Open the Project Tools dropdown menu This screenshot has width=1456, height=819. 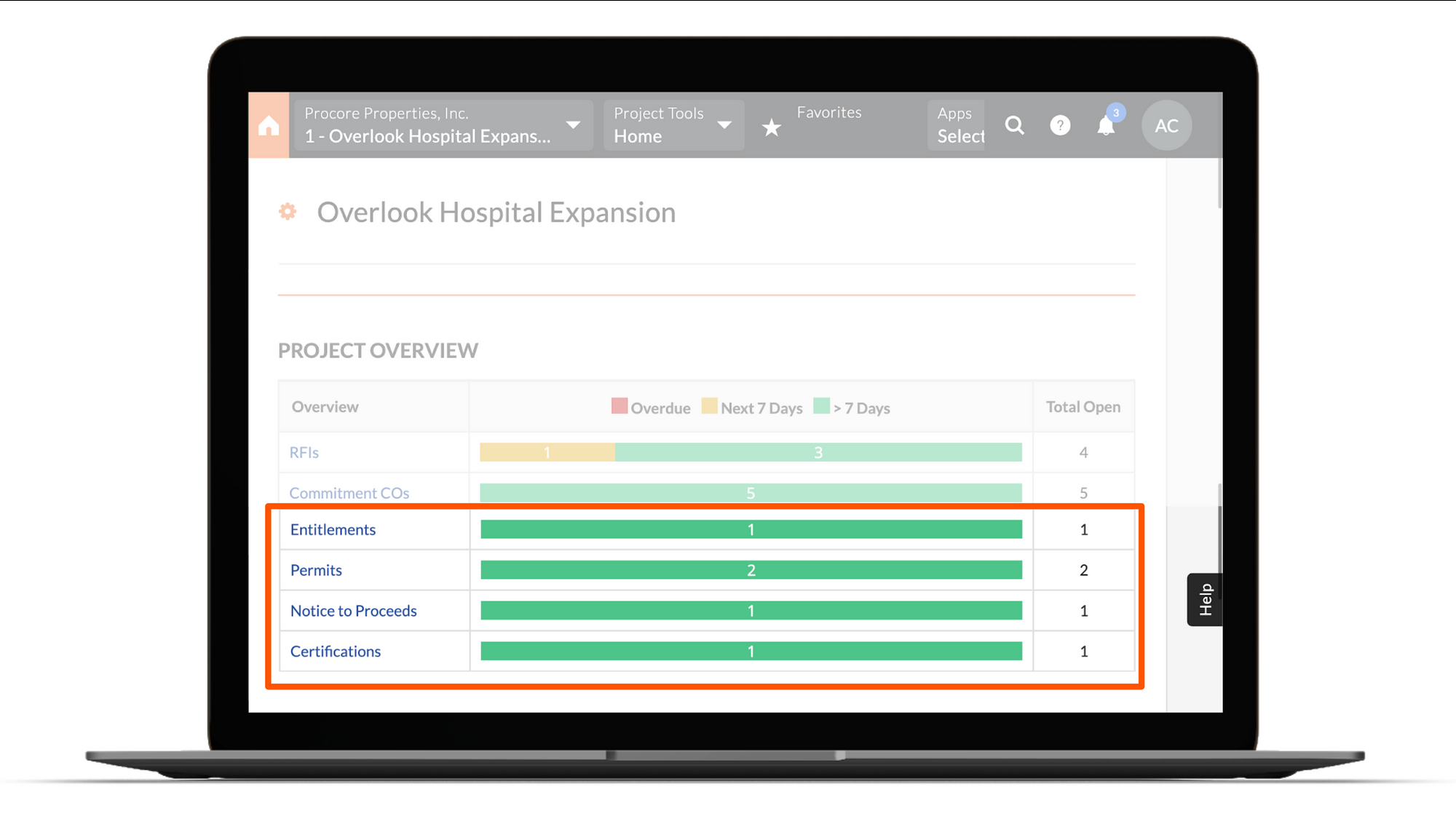(x=673, y=125)
